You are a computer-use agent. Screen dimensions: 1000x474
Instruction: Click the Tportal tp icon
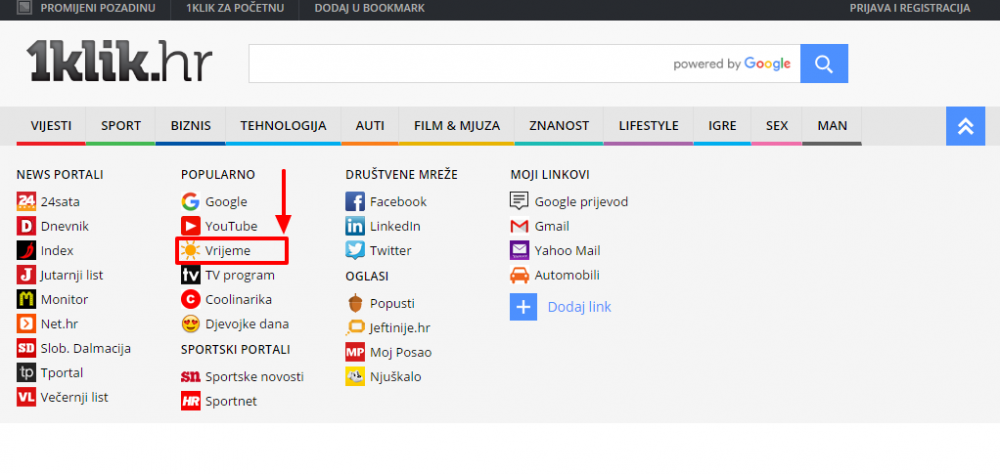pyautogui.click(x=26, y=373)
